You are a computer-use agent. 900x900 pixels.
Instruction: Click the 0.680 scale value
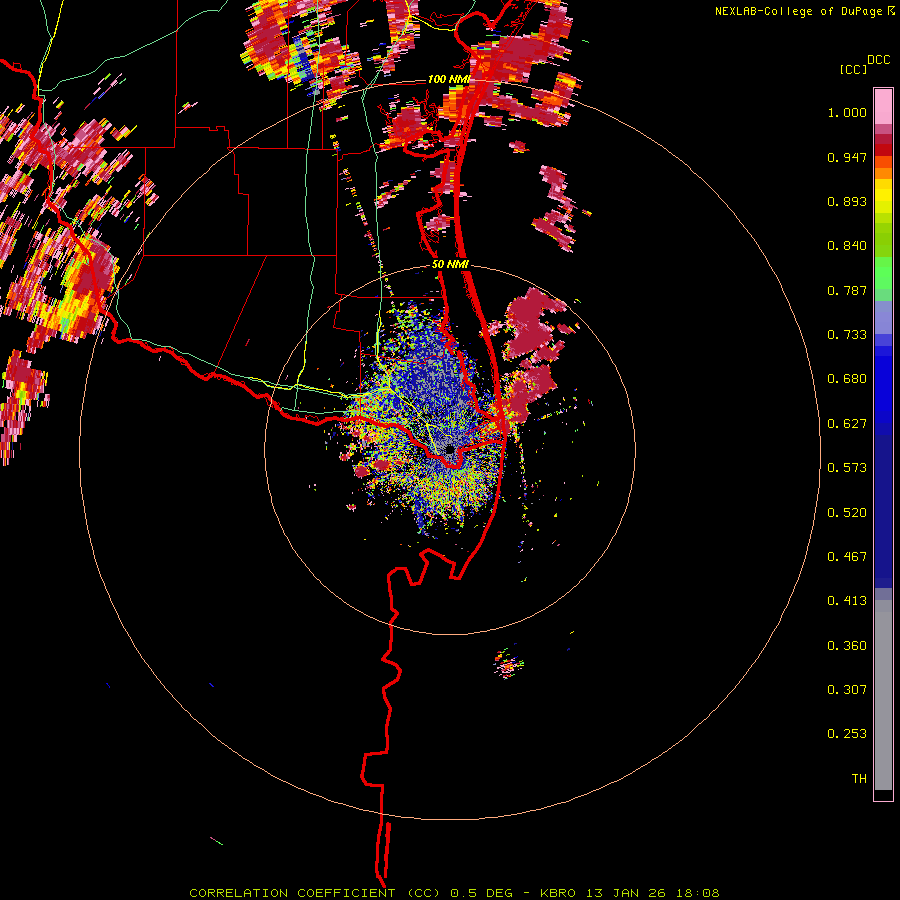tap(847, 379)
